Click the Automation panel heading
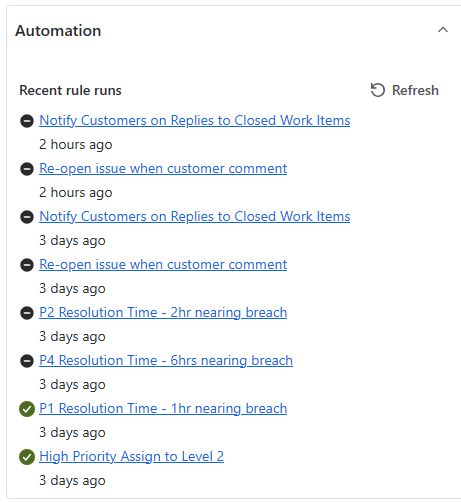The height and width of the screenshot is (503, 461). 58,31
